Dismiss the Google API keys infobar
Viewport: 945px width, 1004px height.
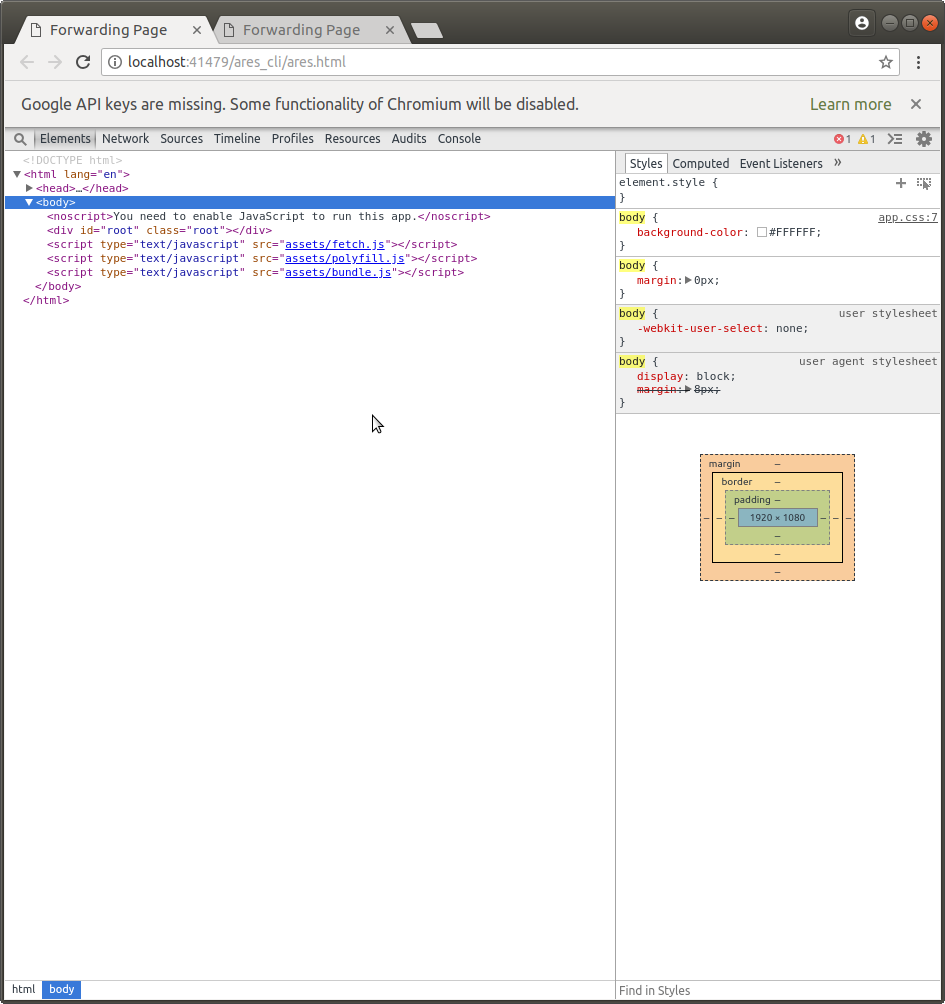916,104
